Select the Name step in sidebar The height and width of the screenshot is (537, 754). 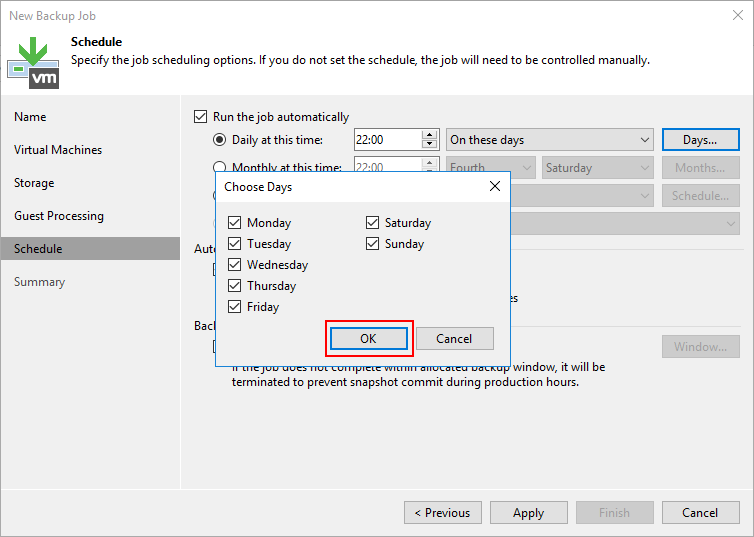(x=30, y=117)
